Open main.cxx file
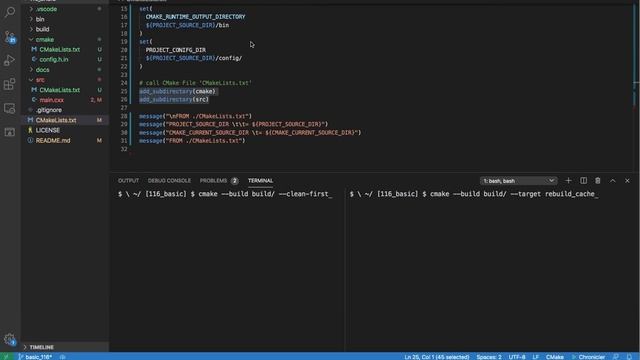The image size is (640, 360). (x=51, y=100)
